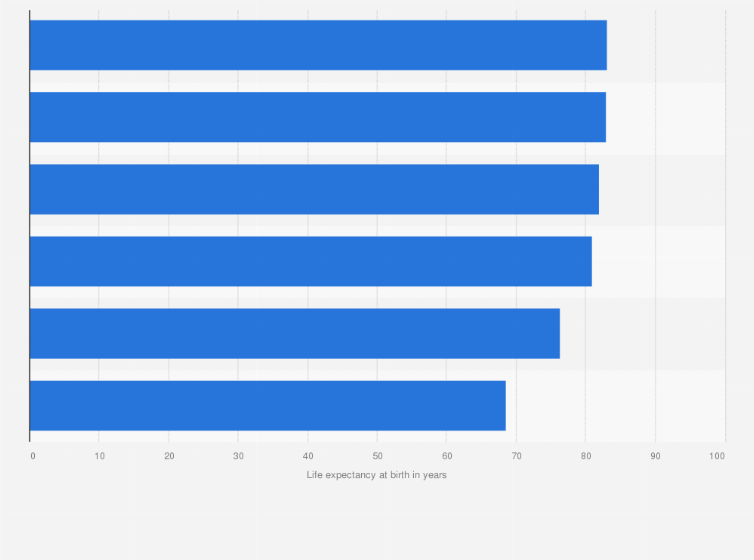Click the bar ending near 76 years
The height and width of the screenshot is (560, 754).
tap(295, 334)
